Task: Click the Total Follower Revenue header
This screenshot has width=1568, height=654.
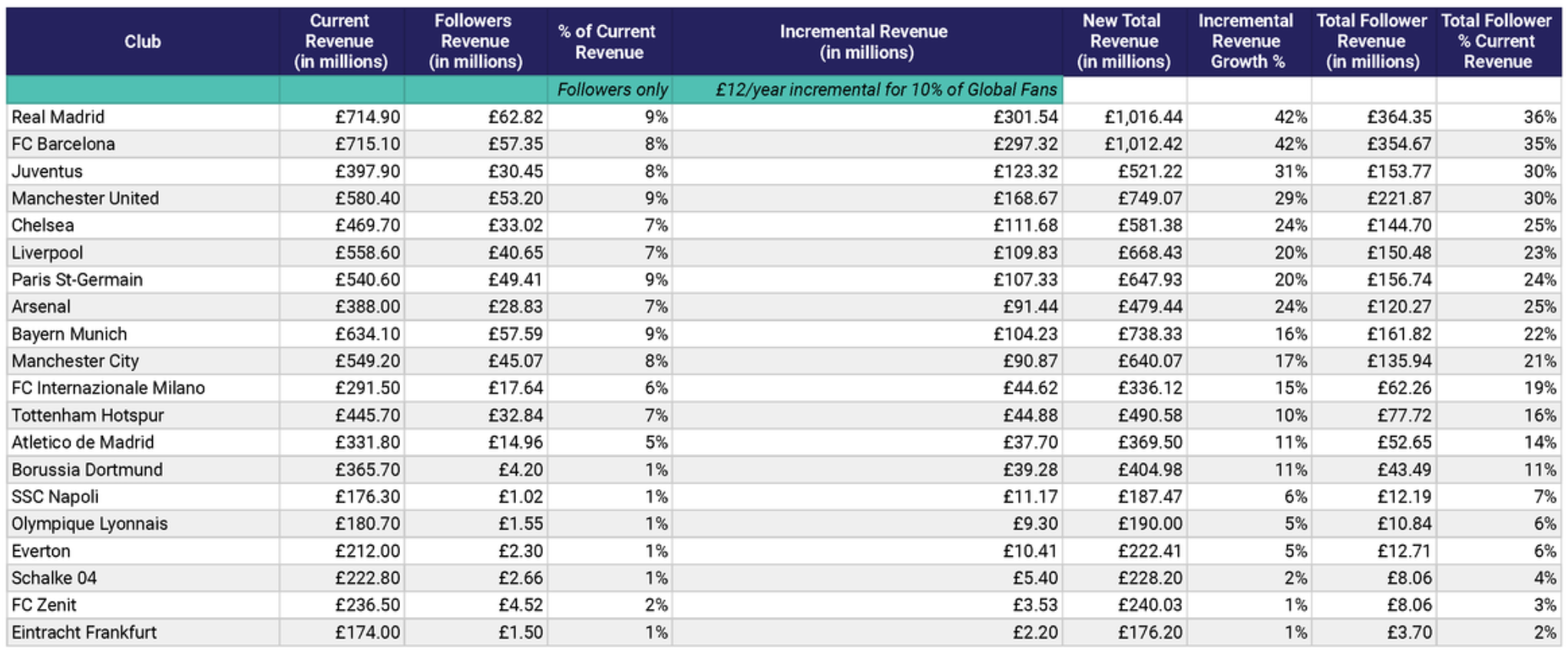Action: pos(1374,41)
